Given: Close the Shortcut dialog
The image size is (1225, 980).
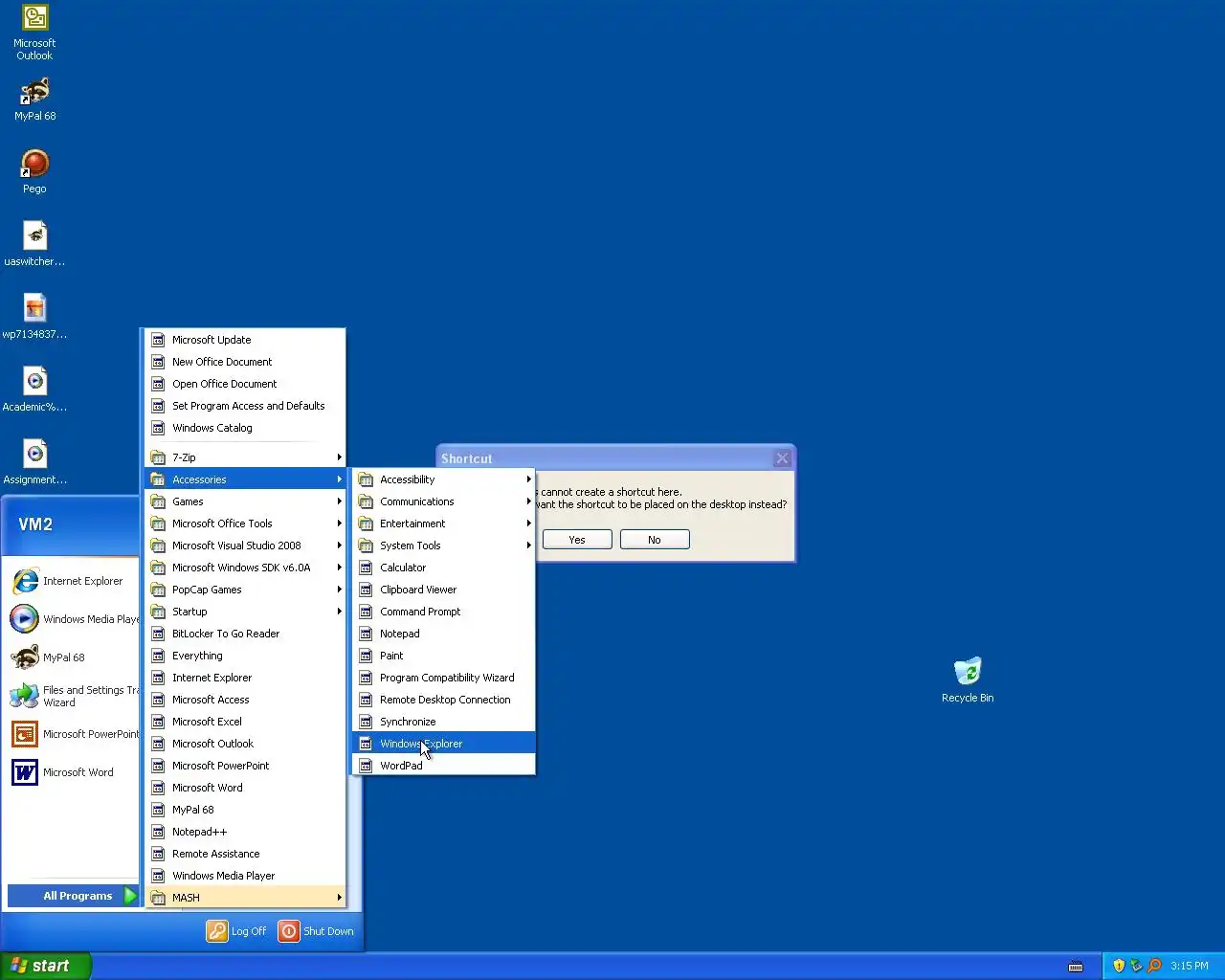Looking at the screenshot, I should click(x=782, y=458).
